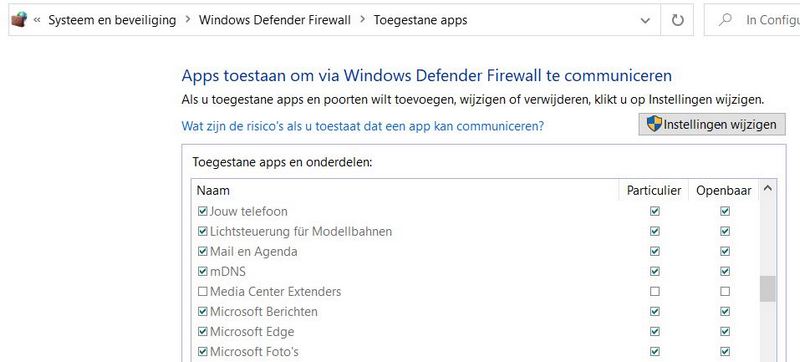The image size is (800, 362).
Task: Click the search magnifier icon
Action: pos(724,20)
